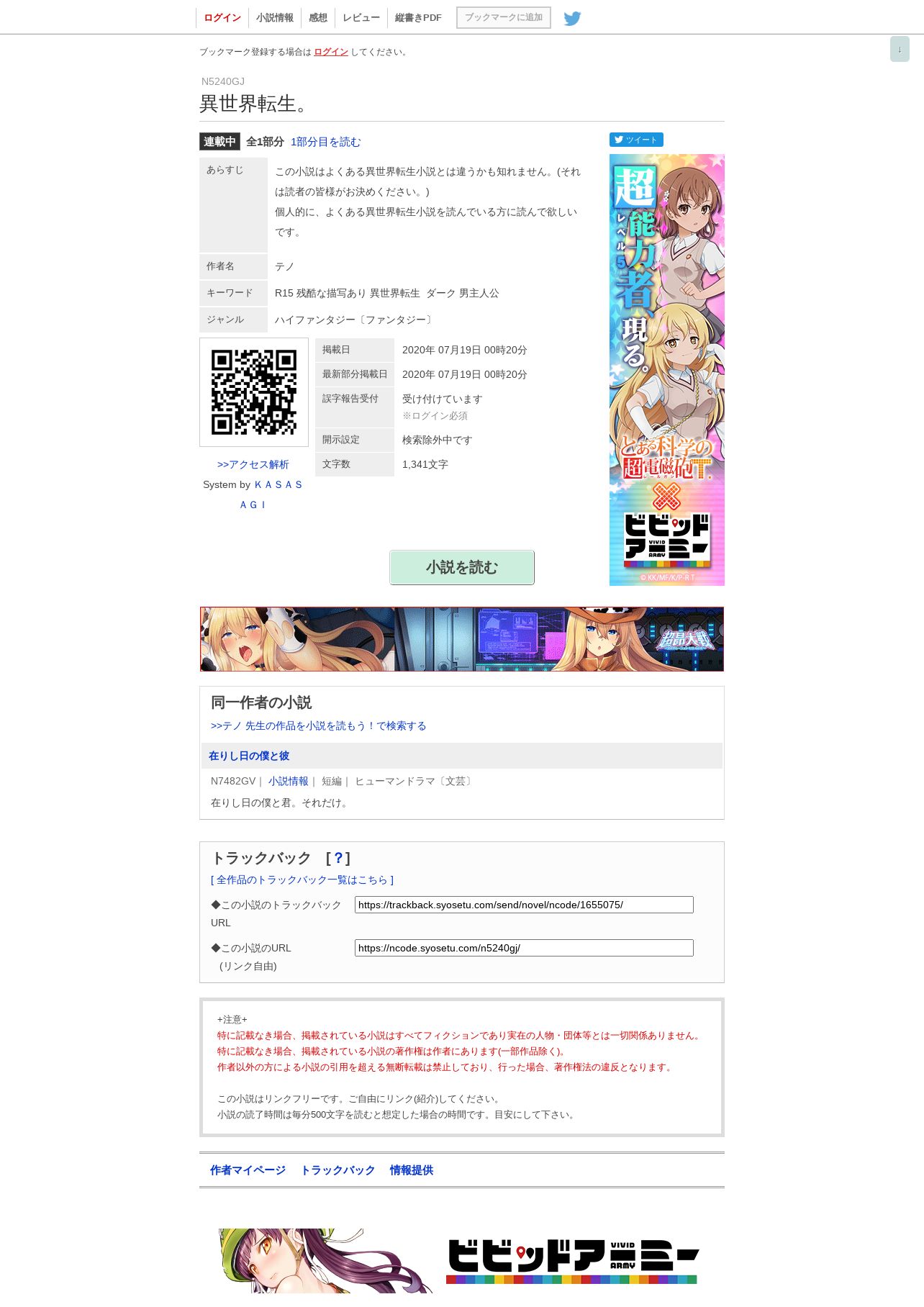The width and height of the screenshot is (924, 1307).
Task: Click the QR code image
Action: [254, 392]
